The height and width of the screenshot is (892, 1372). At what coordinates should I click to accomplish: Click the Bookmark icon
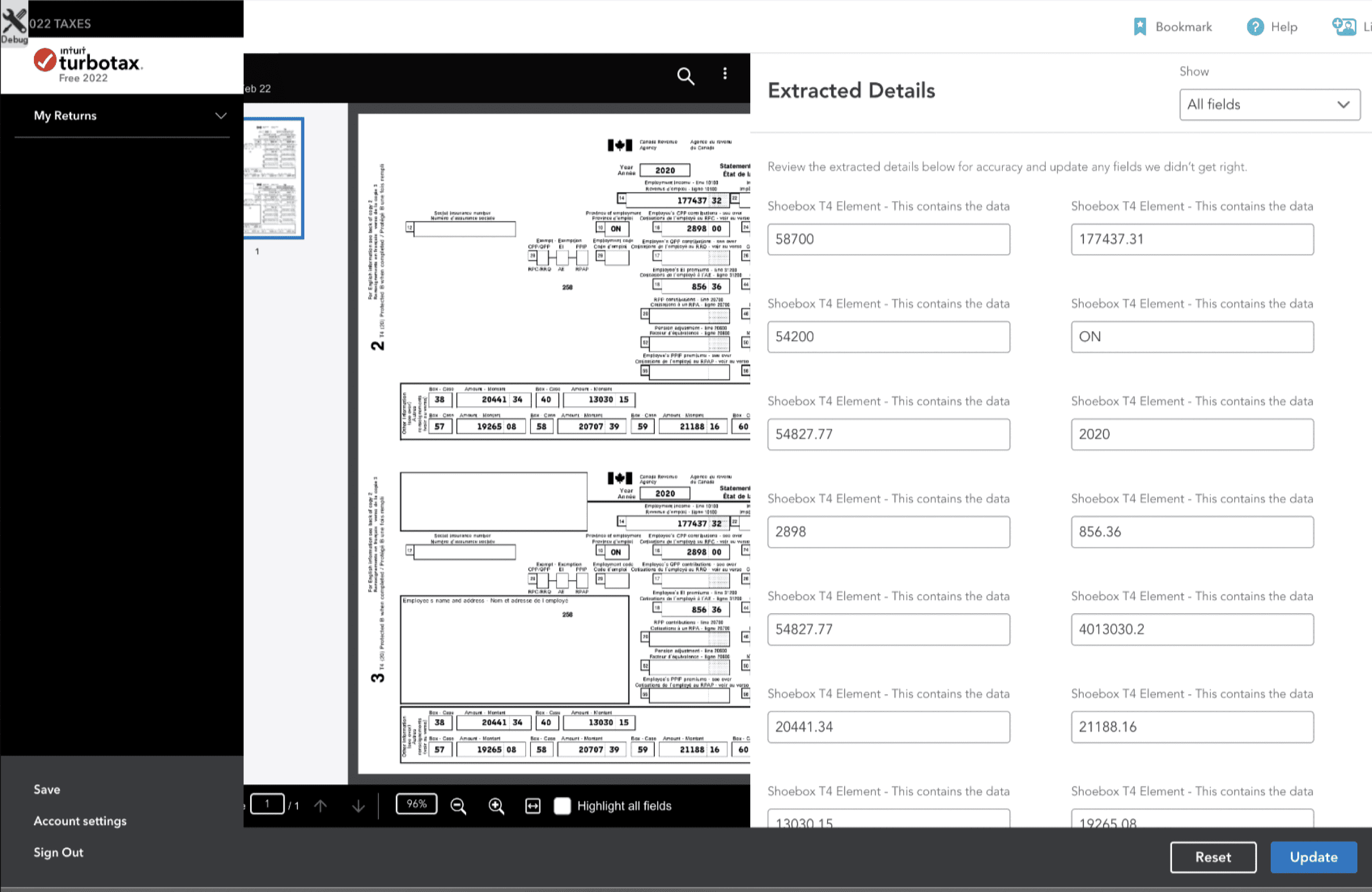pos(1139,27)
